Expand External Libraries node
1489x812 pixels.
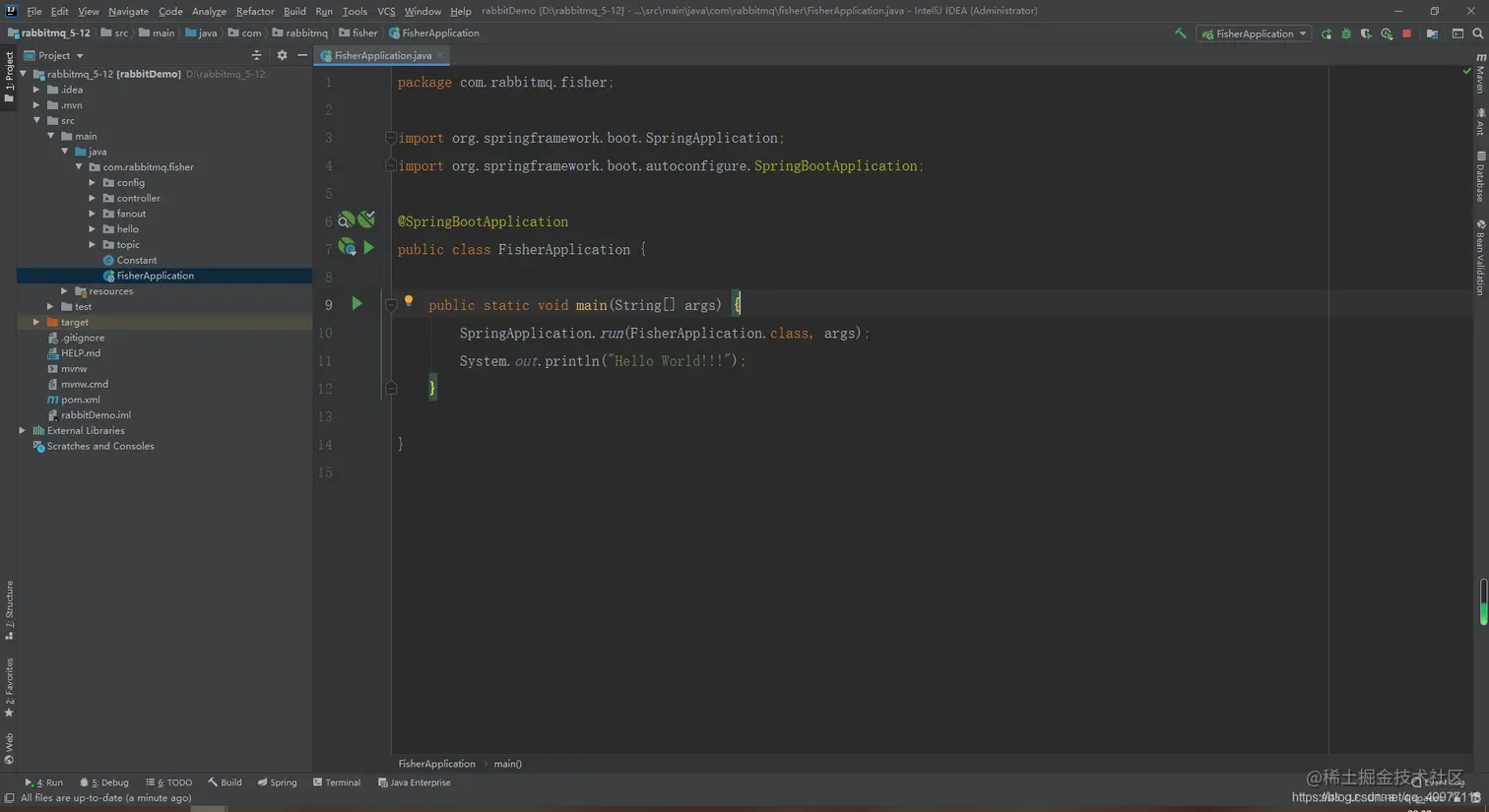tap(23, 430)
